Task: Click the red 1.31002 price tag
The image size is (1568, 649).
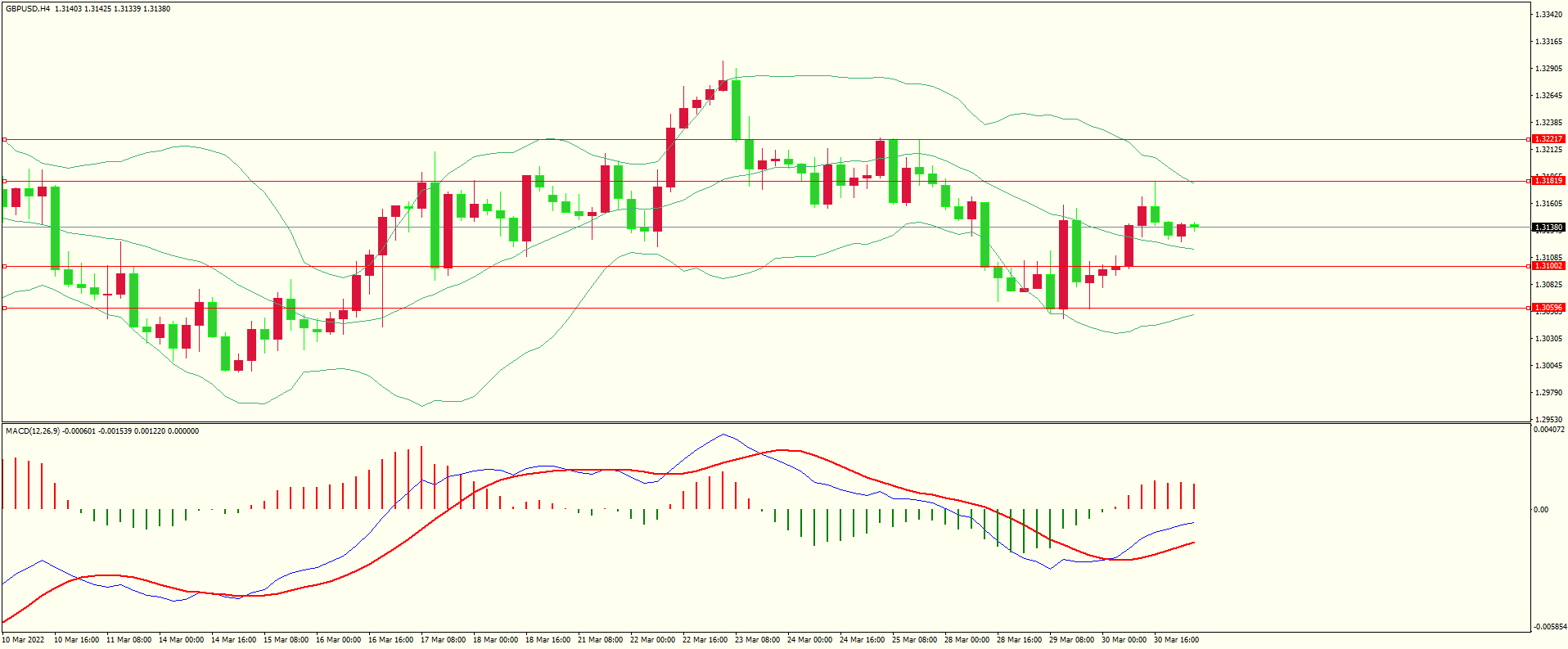Action: (x=1548, y=266)
